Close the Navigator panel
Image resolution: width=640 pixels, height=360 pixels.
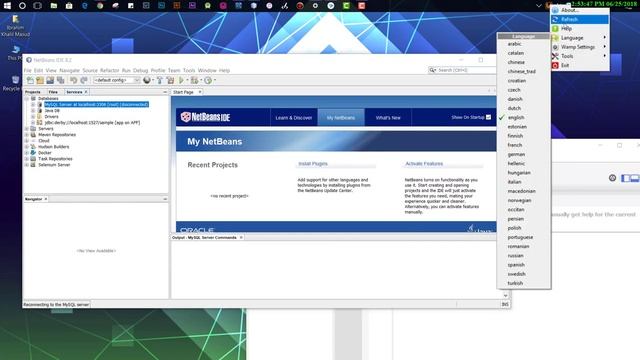click(x=46, y=199)
